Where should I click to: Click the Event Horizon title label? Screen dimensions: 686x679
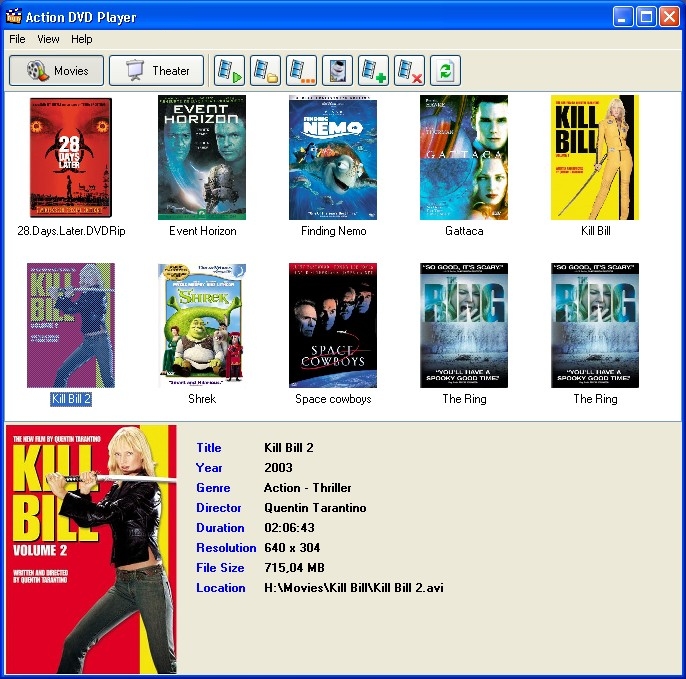tap(203, 231)
